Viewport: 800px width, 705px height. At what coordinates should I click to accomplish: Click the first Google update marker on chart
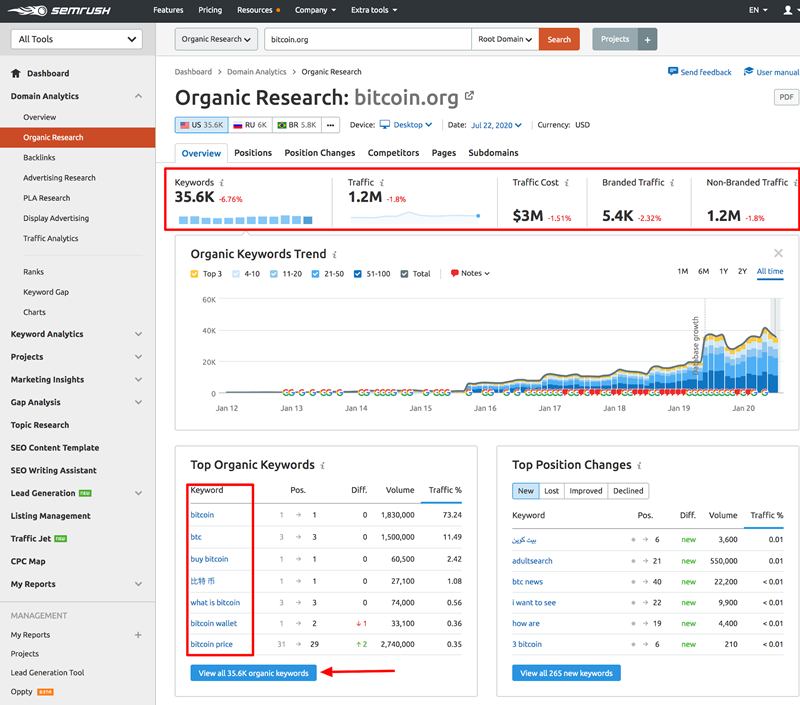[x=286, y=392]
